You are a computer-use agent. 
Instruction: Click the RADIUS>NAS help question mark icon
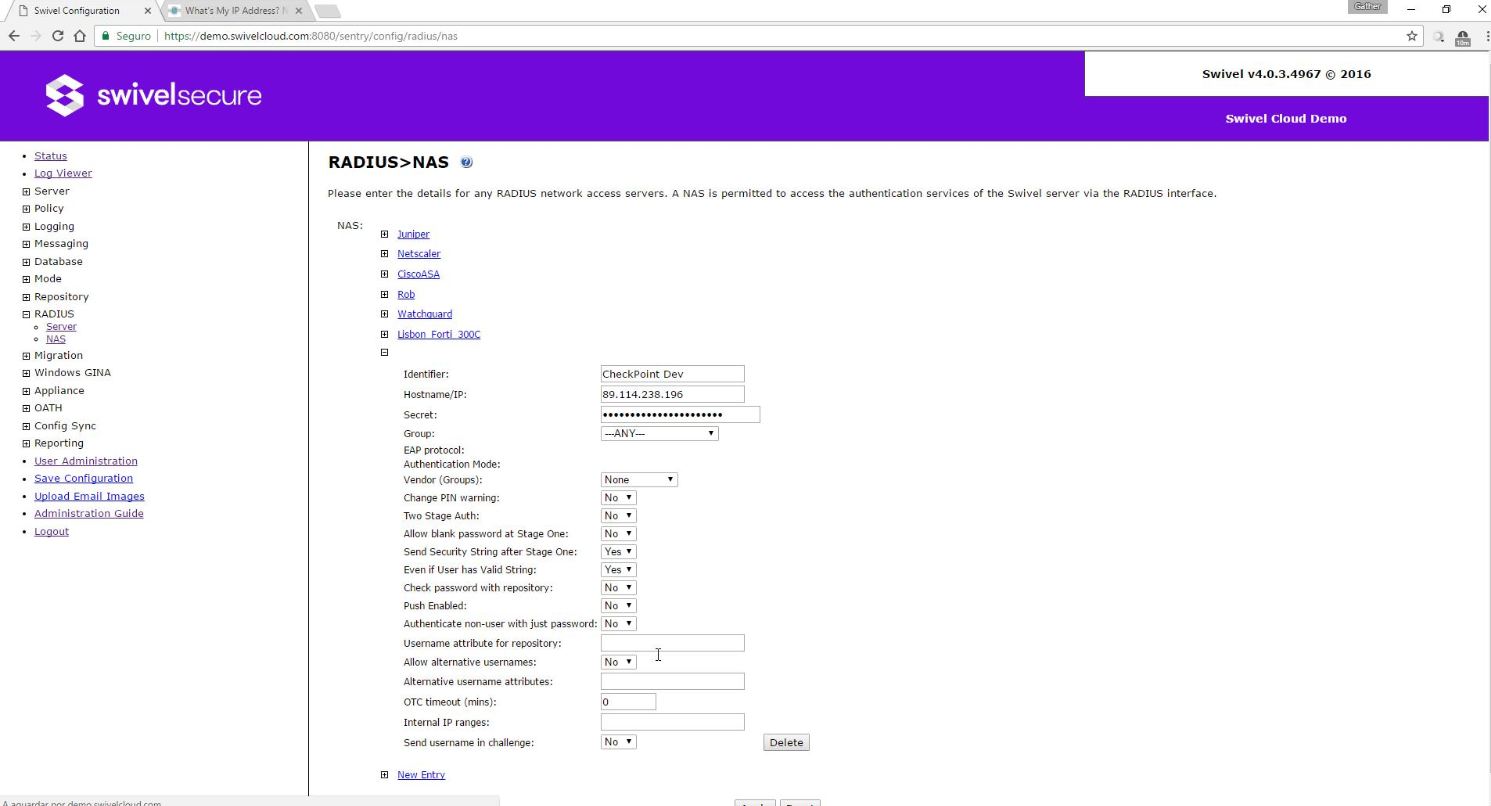(x=466, y=163)
